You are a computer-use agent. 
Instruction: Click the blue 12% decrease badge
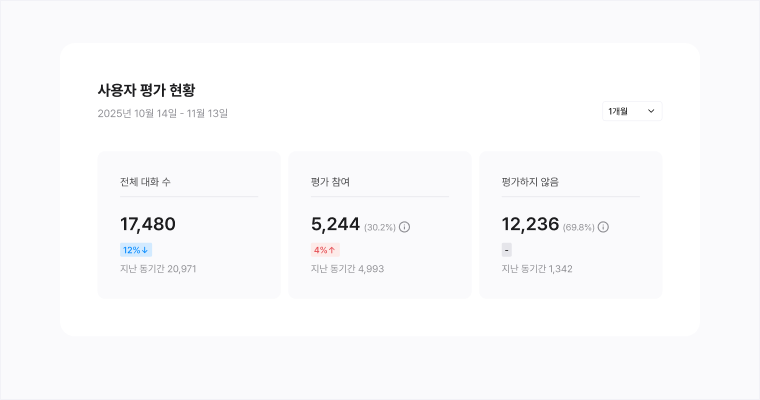[x=136, y=250]
